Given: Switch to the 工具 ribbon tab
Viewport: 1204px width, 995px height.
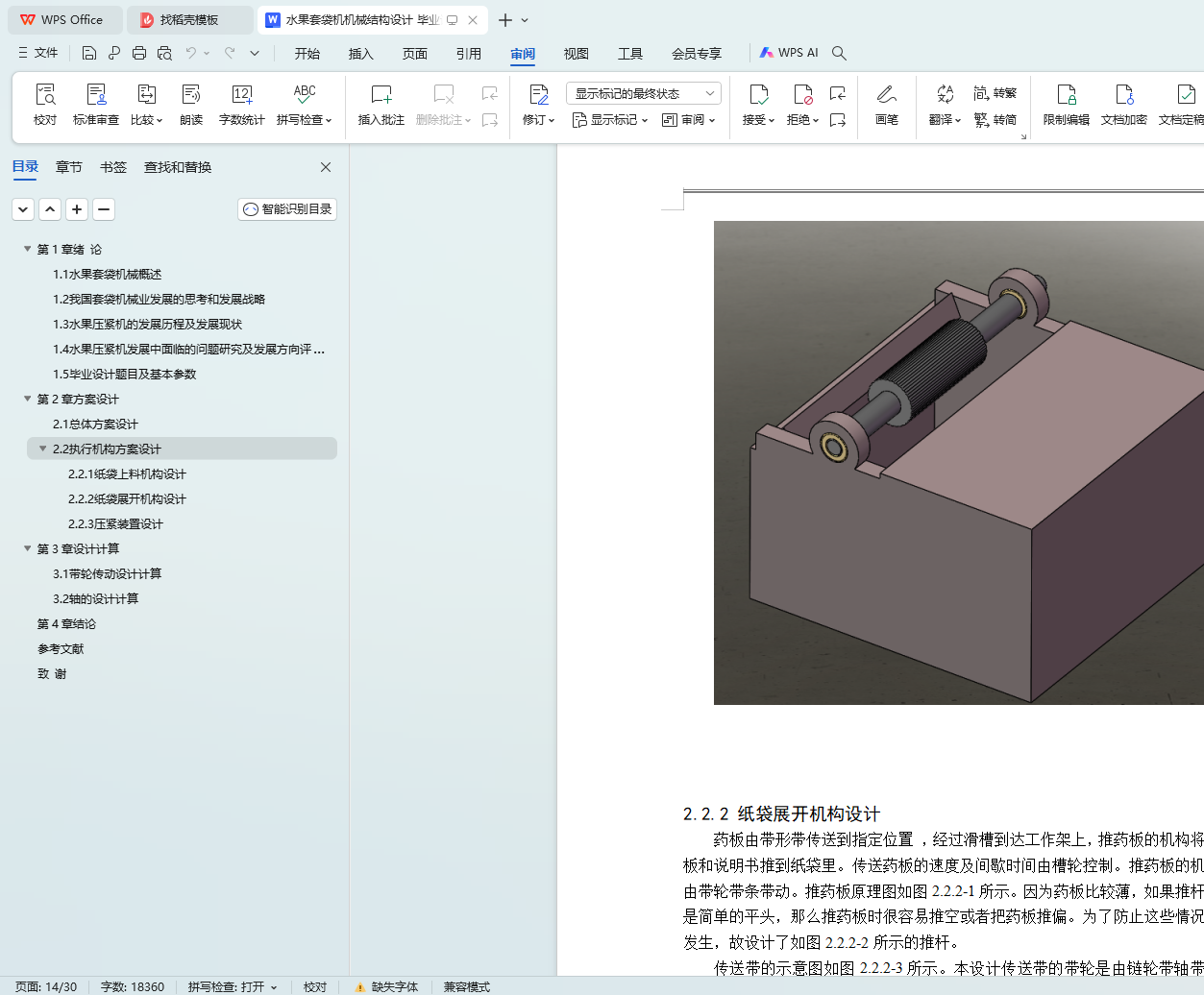Looking at the screenshot, I should (630, 54).
